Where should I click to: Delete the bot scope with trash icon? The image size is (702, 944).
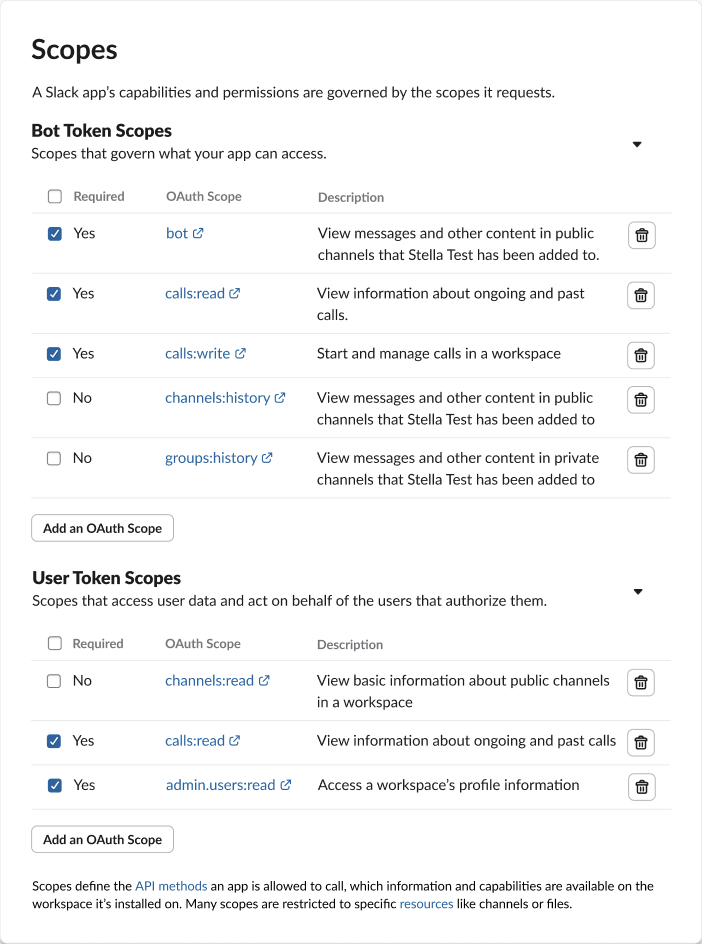point(642,235)
